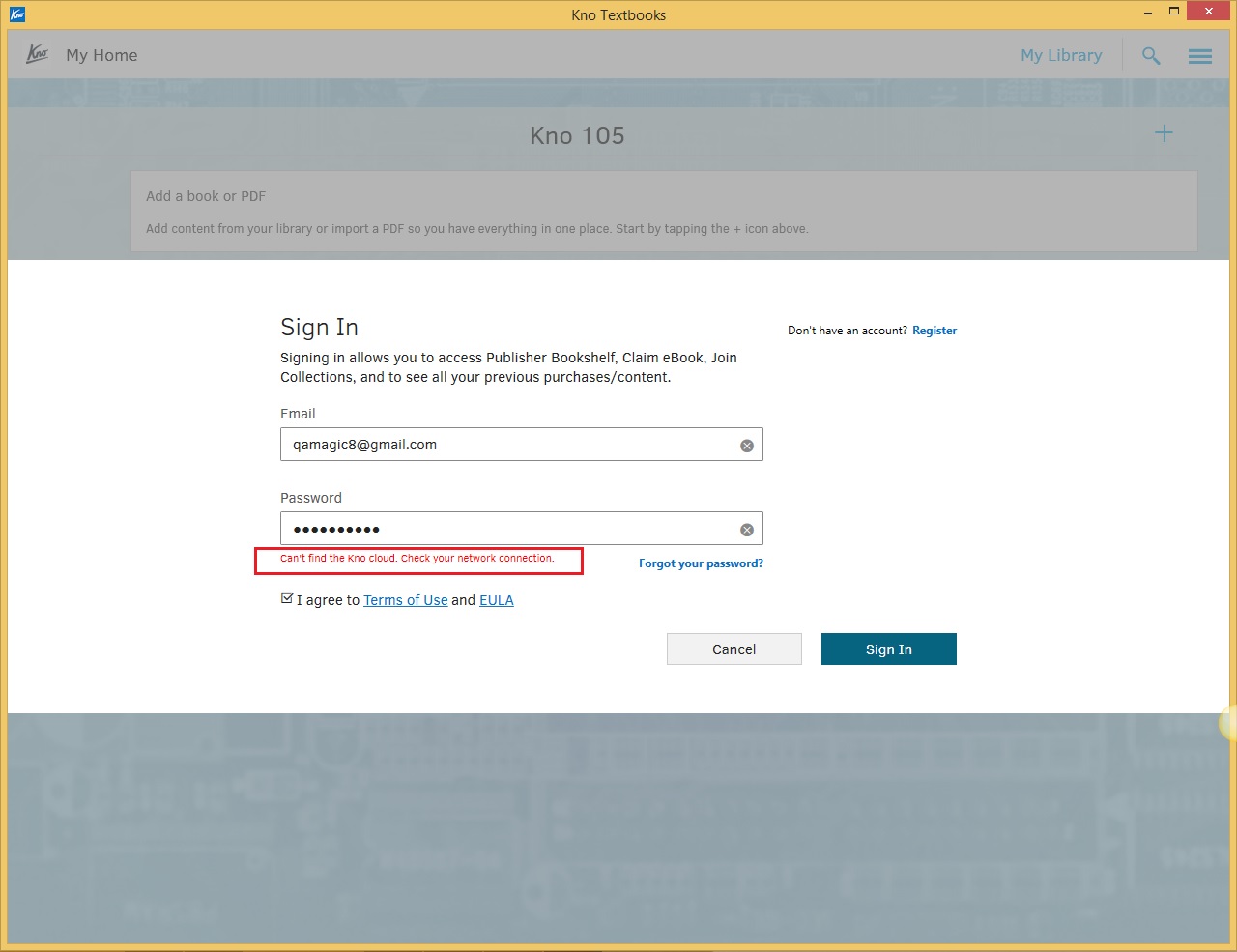Focus the Password input field

click(522, 529)
